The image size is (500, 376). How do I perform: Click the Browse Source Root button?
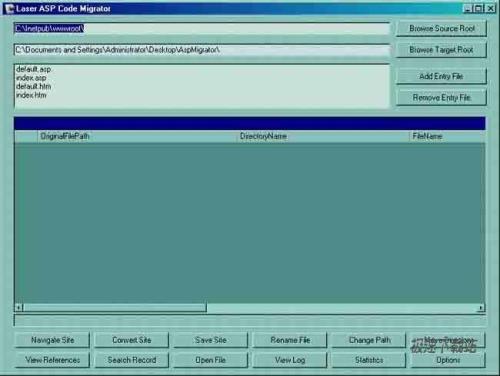click(x=441, y=29)
